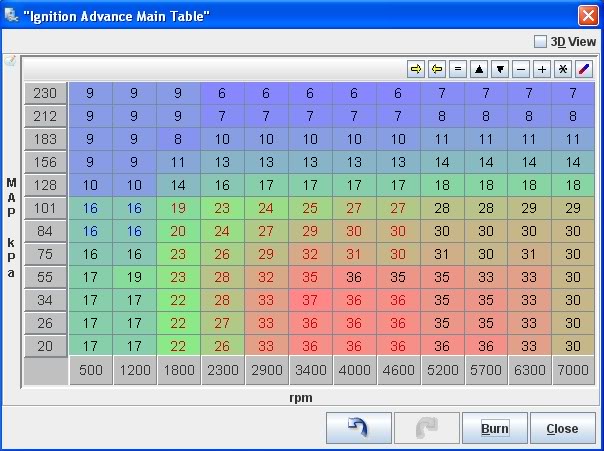This screenshot has width=604, height=451.
Task: Select the cell at 20 kPa, 500 rpm
Action: (x=90, y=346)
